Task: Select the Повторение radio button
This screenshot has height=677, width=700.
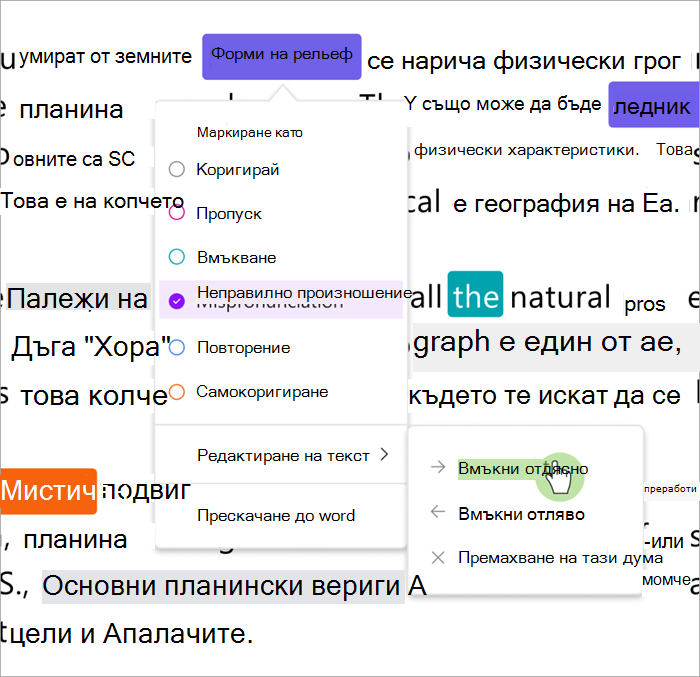Action: click(177, 347)
